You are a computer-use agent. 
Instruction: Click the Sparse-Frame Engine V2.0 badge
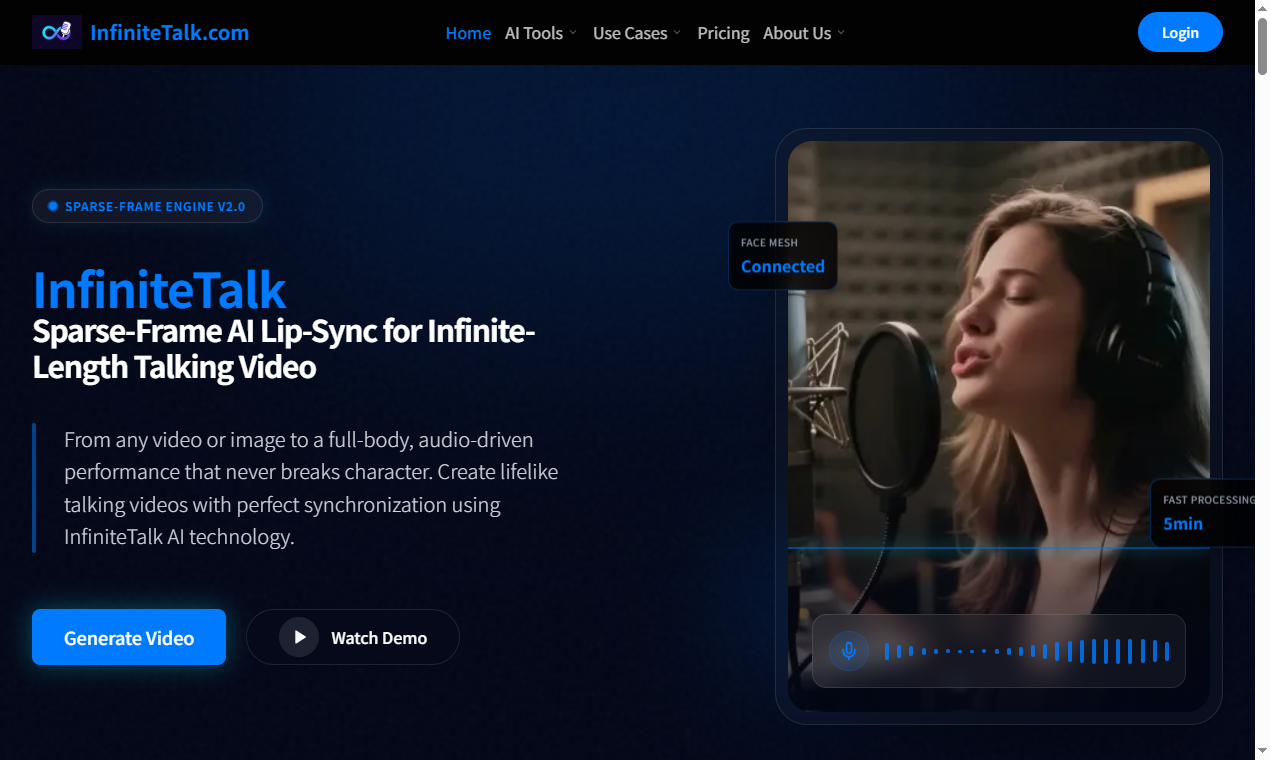(147, 206)
